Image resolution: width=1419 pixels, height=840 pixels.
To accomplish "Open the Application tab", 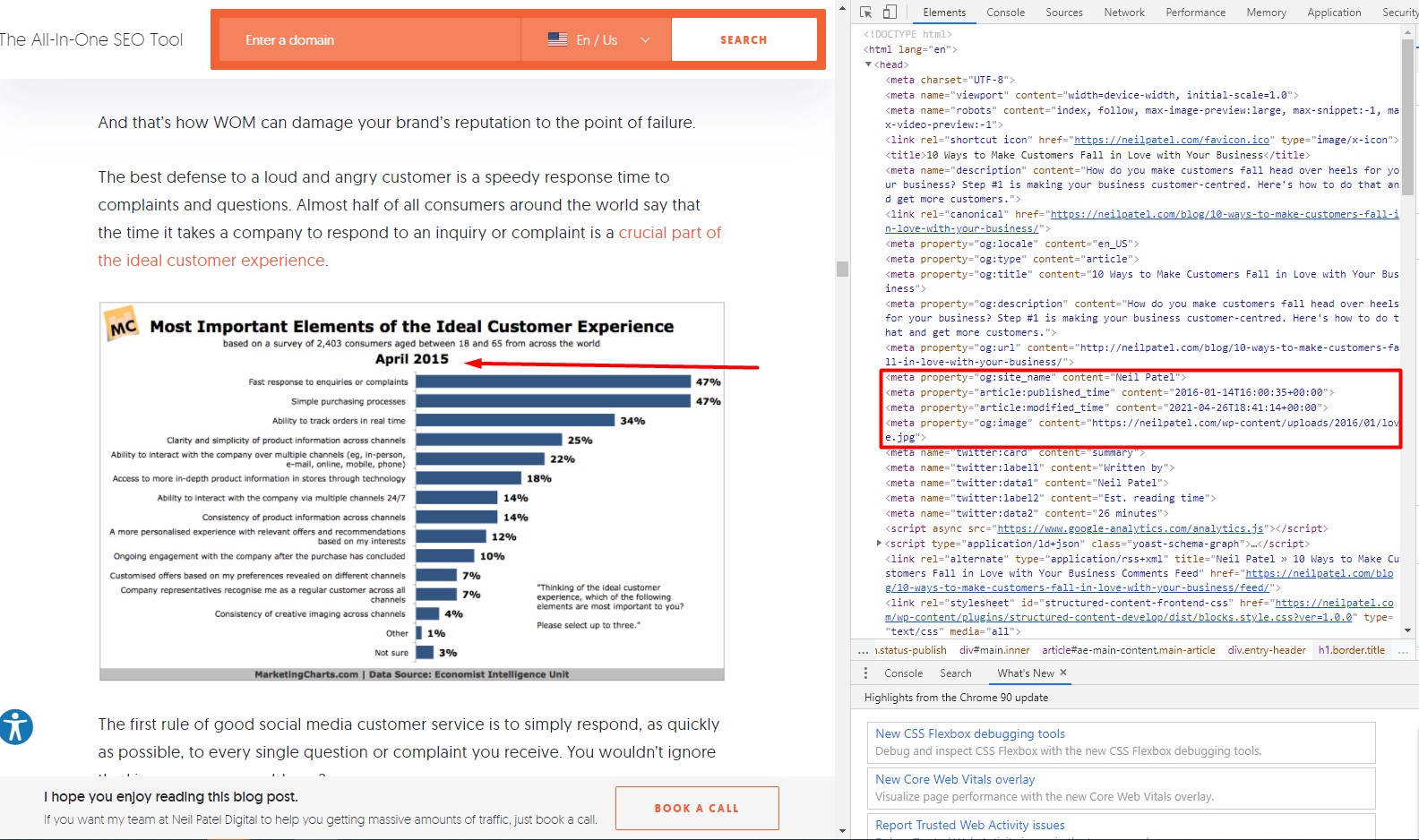I will 1334,13.
